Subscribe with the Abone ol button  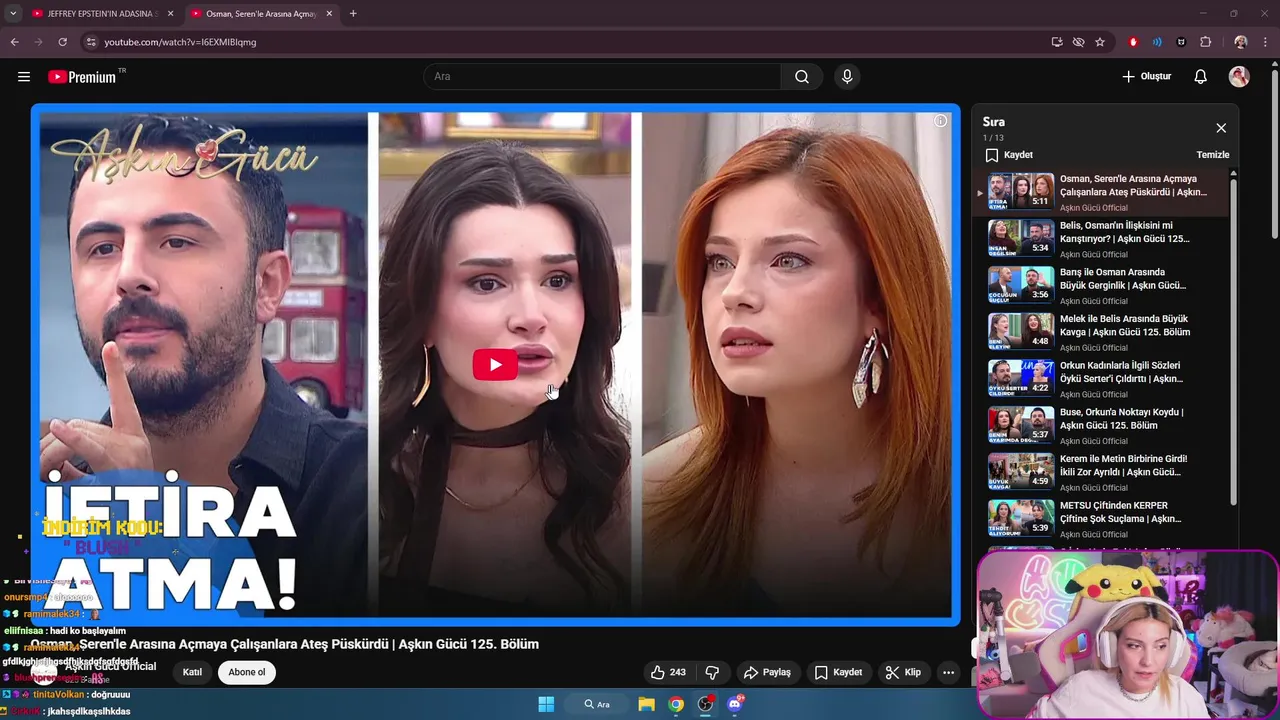247,672
